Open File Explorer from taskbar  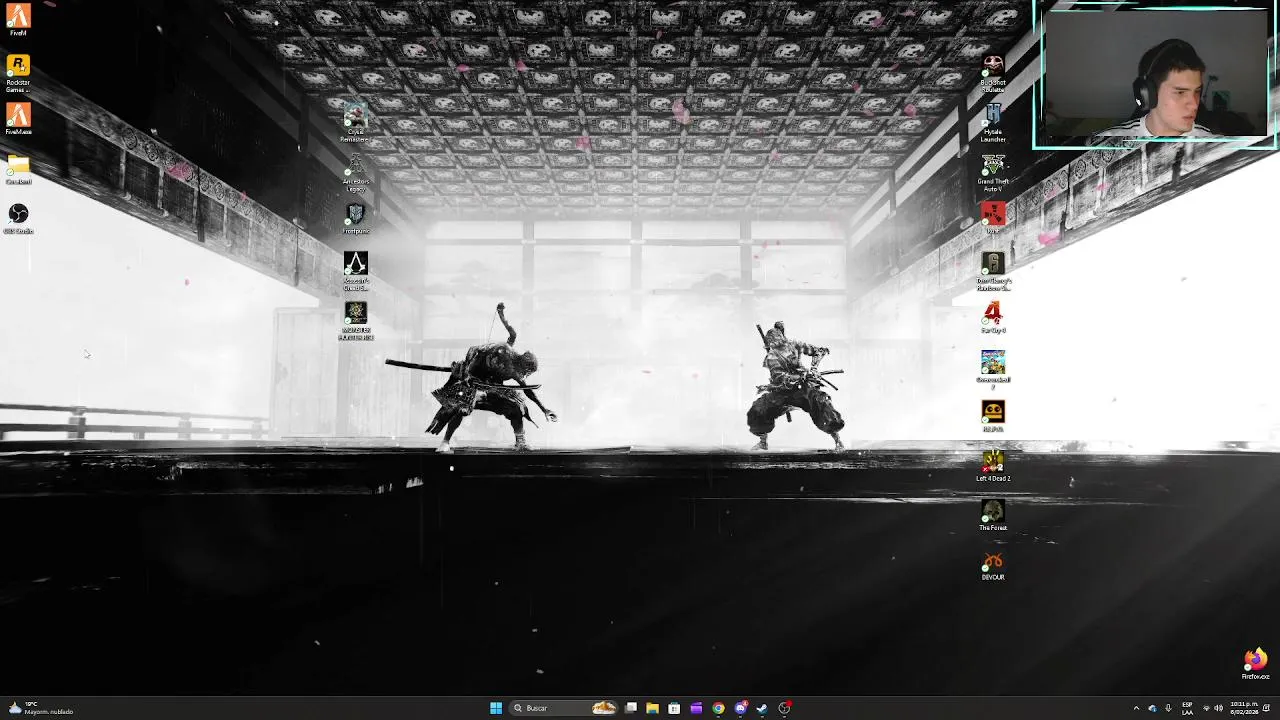pos(652,708)
